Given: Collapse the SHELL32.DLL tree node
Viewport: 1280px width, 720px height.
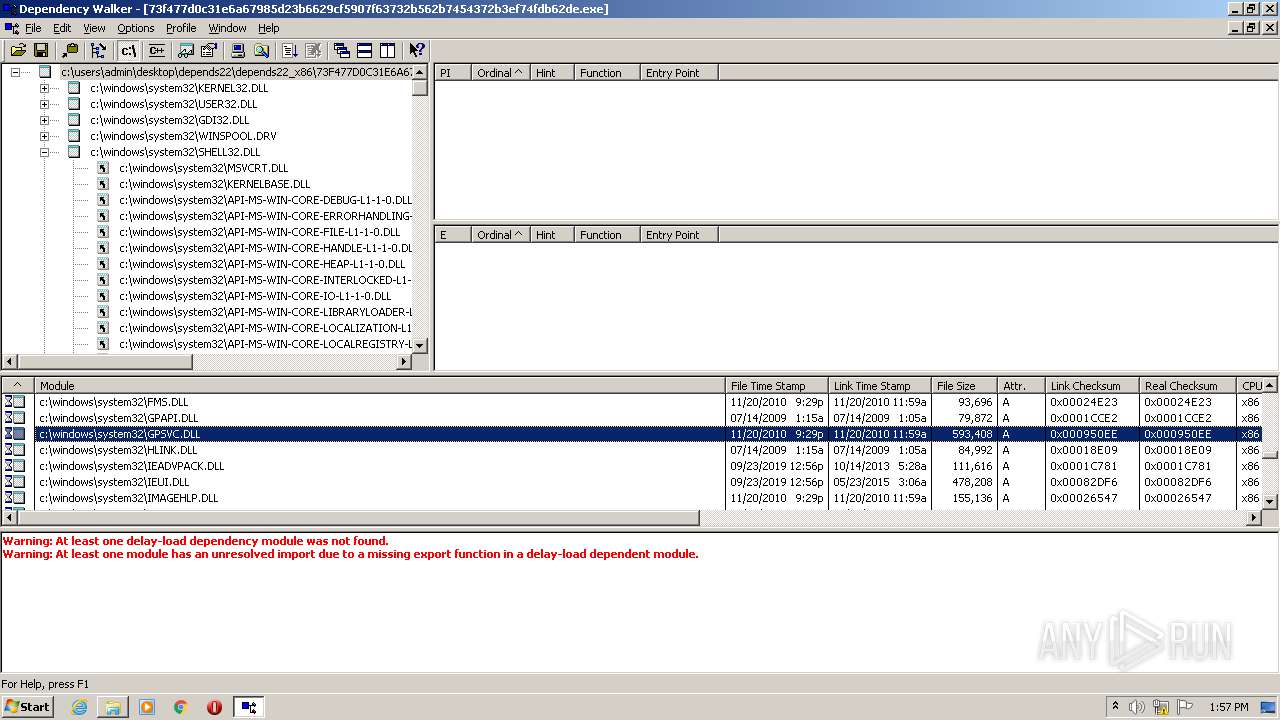Looking at the screenshot, I should tap(44, 152).
